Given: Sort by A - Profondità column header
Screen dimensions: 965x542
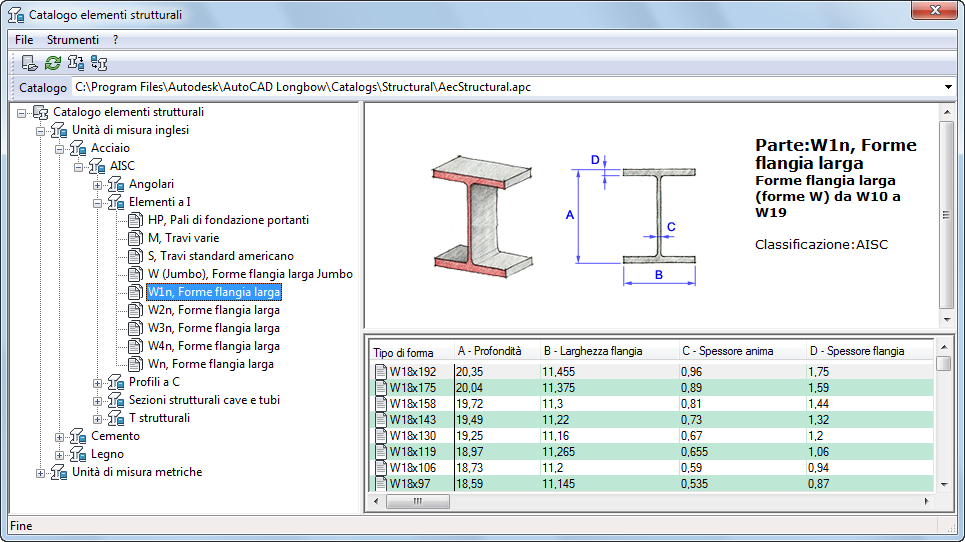Looking at the screenshot, I should [x=497, y=351].
